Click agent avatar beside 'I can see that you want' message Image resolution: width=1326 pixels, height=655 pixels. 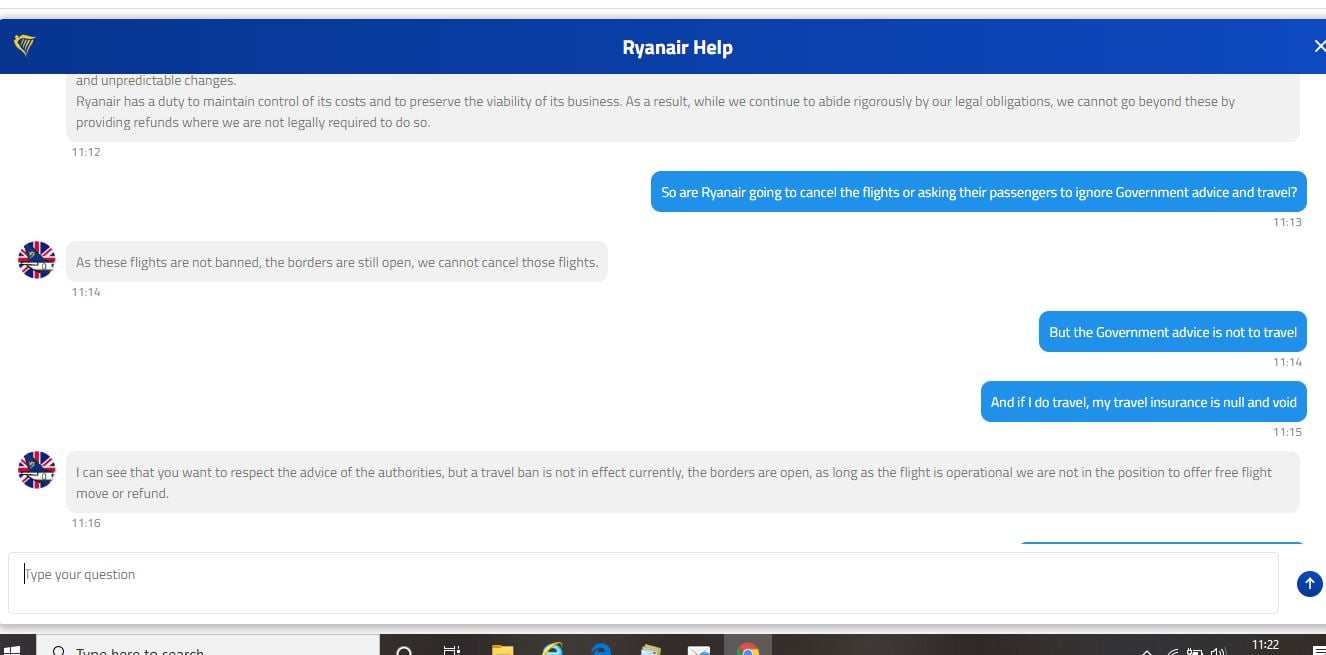(x=37, y=470)
